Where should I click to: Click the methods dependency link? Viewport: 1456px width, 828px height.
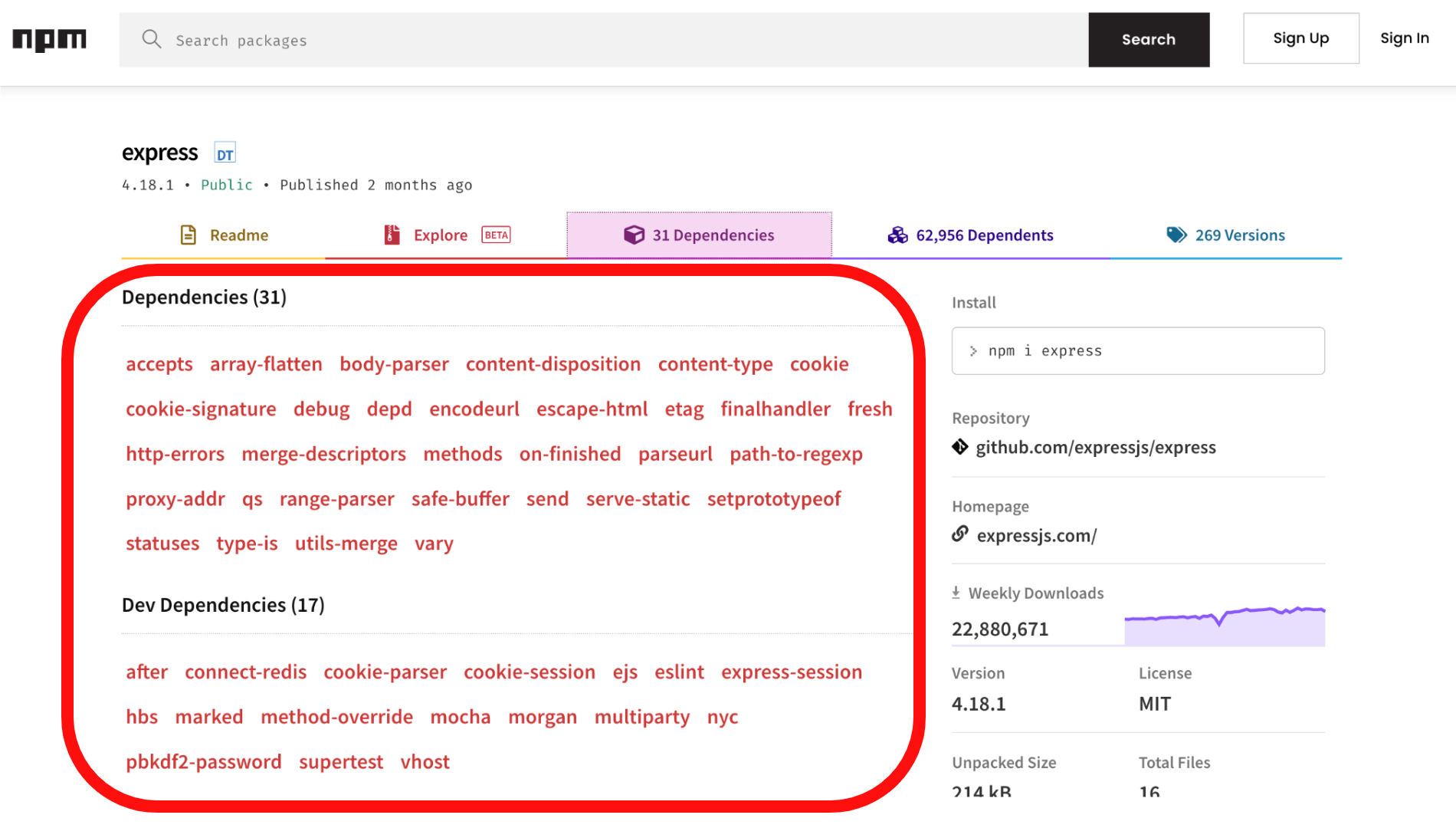pos(463,454)
